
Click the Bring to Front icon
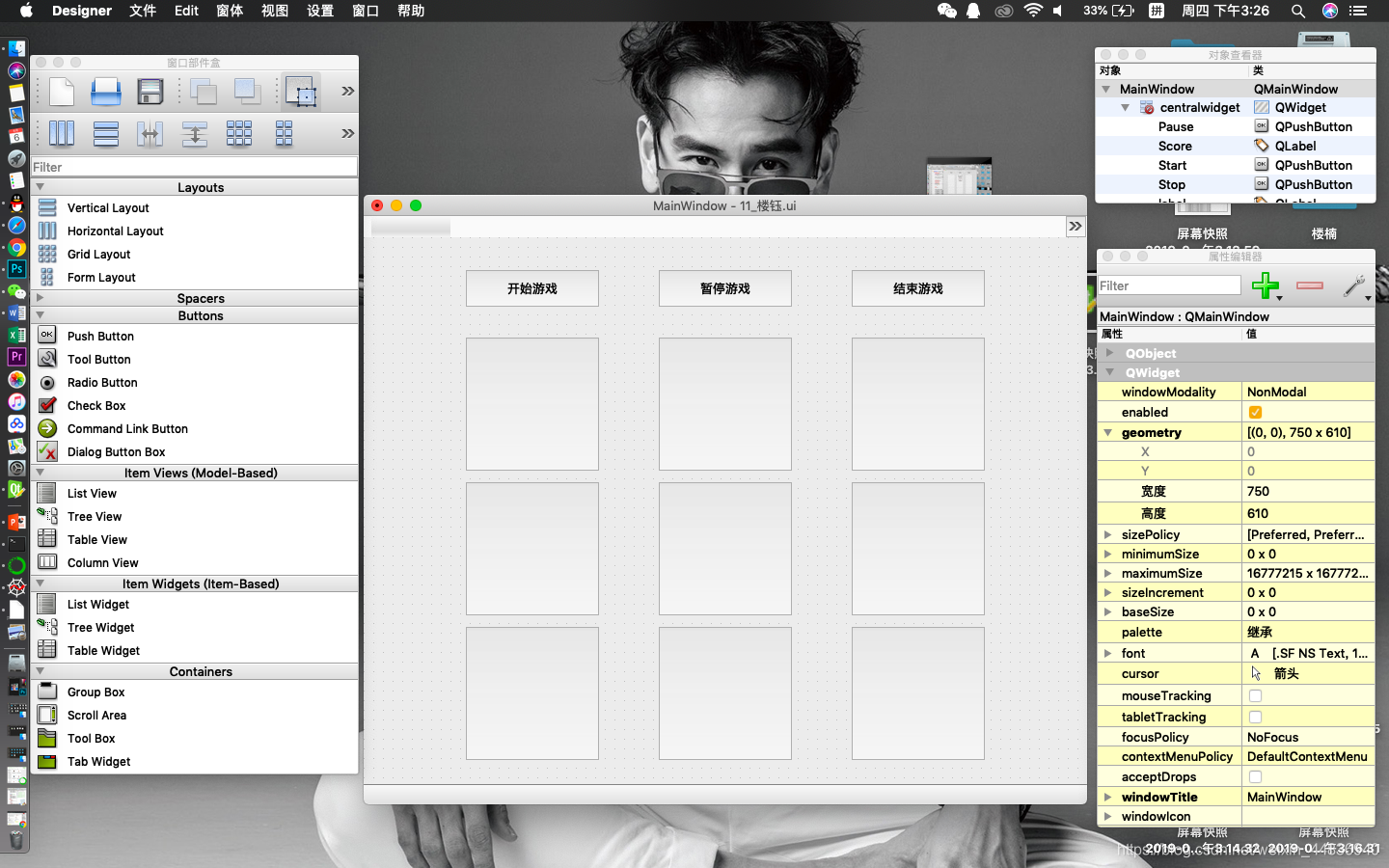[247, 92]
